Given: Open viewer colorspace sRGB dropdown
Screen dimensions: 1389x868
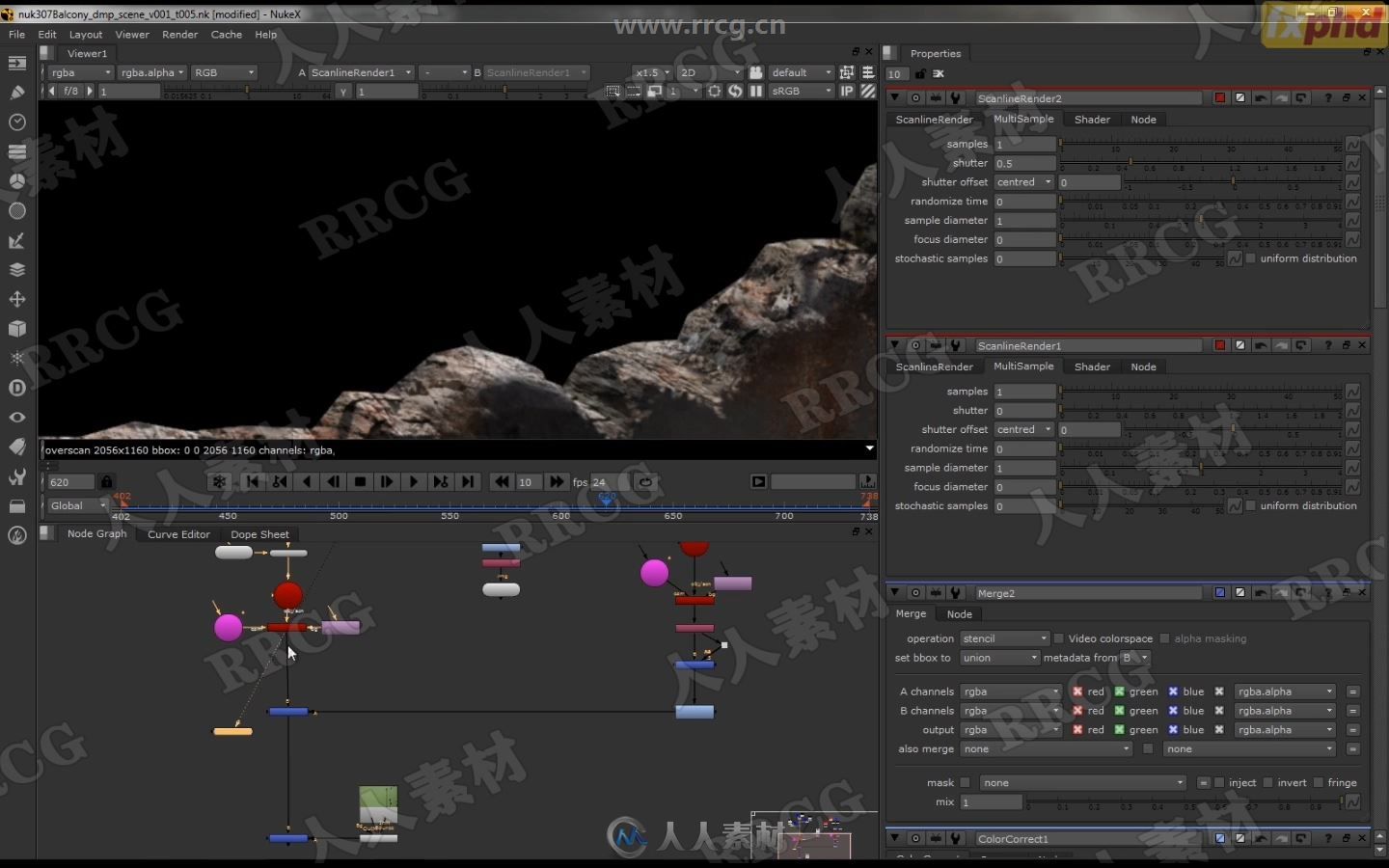Looking at the screenshot, I should (802, 91).
